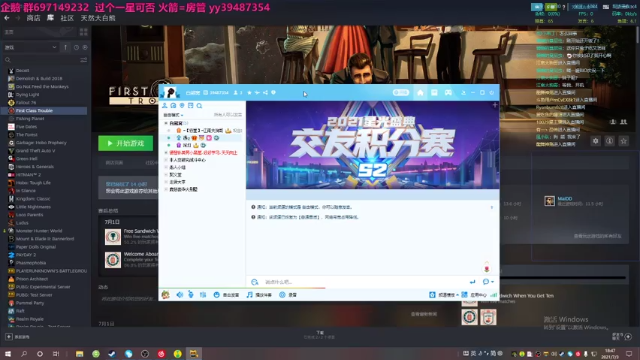640x360 pixels.
Task: Click the equalizer mixer icon in YY bottom bar
Action: [x=203, y=295]
